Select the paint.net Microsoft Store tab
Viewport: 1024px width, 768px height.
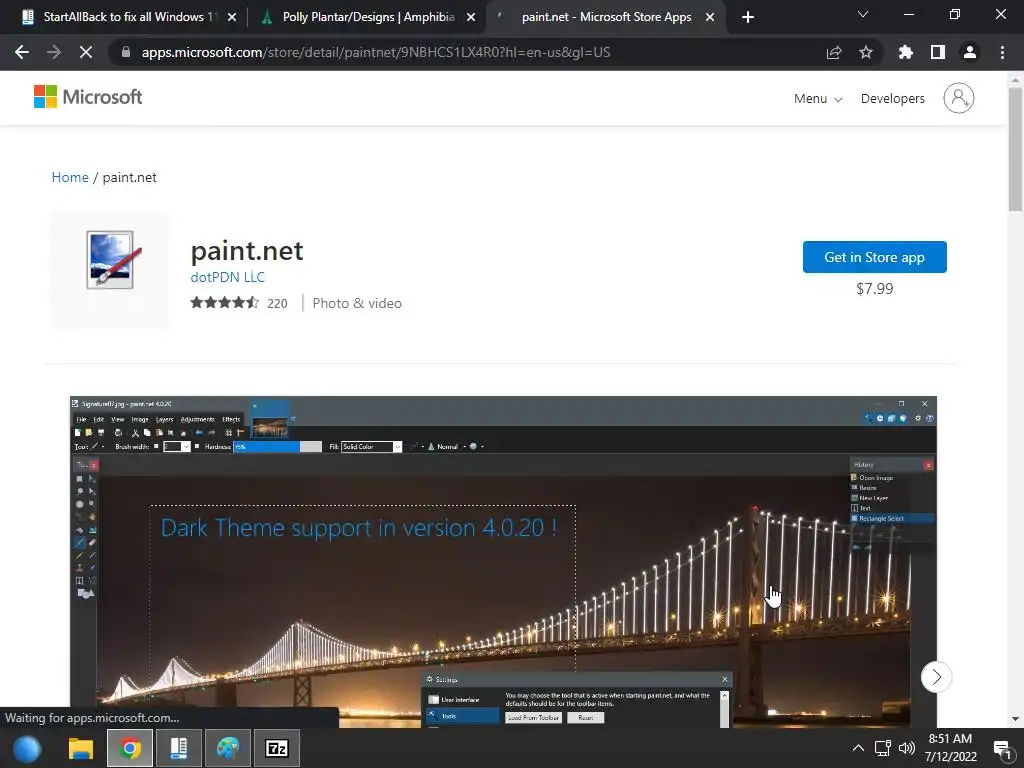click(x=605, y=17)
